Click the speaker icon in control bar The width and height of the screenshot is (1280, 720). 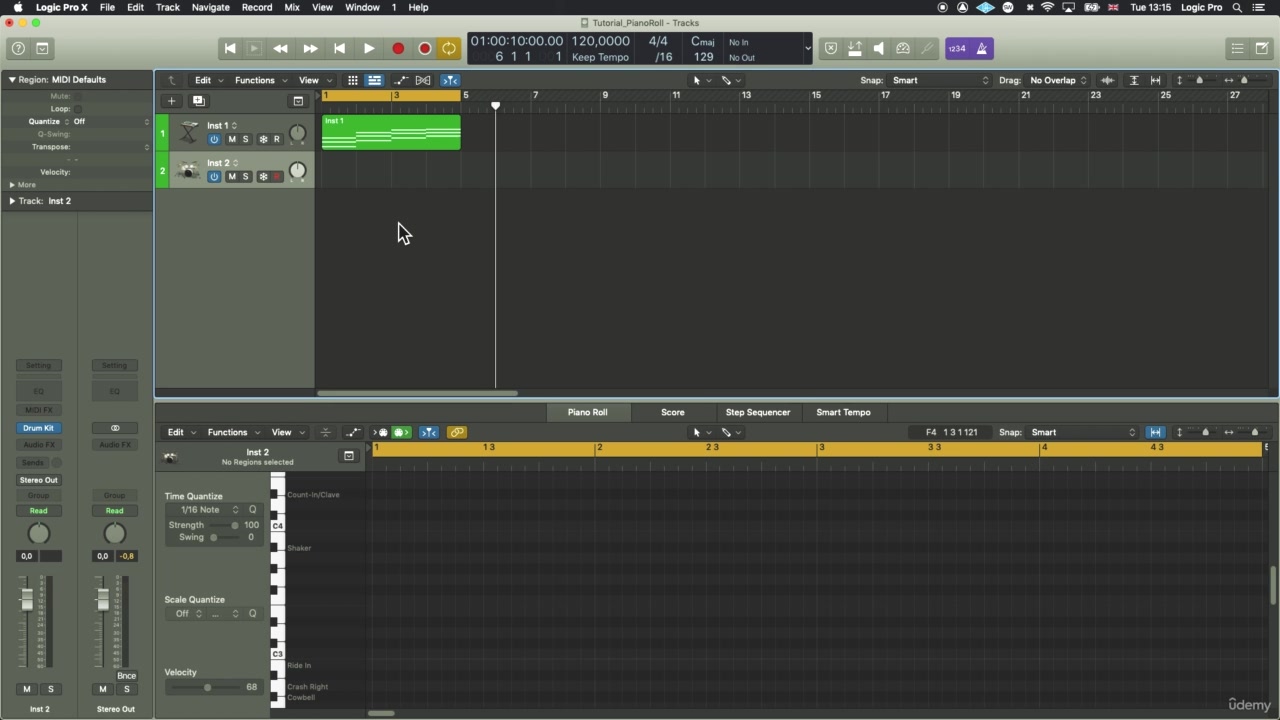pos(879,48)
